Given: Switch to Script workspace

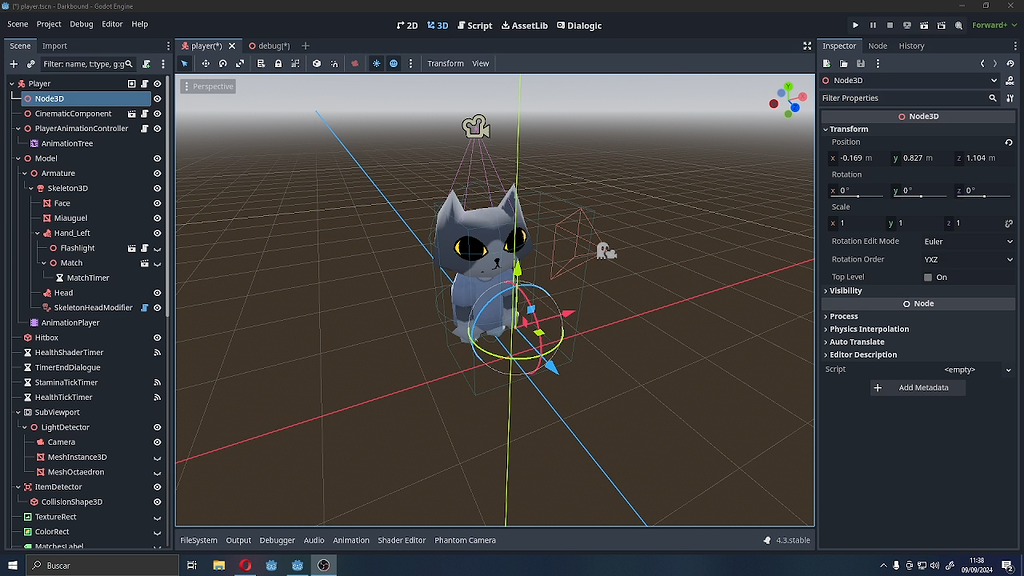Looking at the screenshot, I should click(475, 25).
